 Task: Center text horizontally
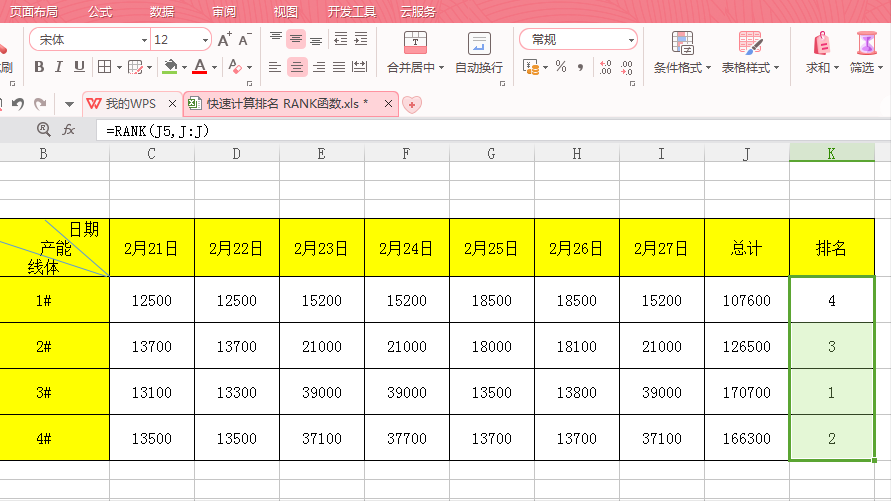(x=297, y=67)
